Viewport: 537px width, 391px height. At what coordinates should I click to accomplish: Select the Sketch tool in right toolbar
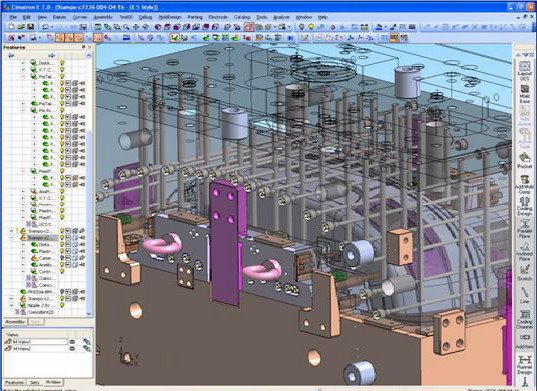tap(524, 272)
